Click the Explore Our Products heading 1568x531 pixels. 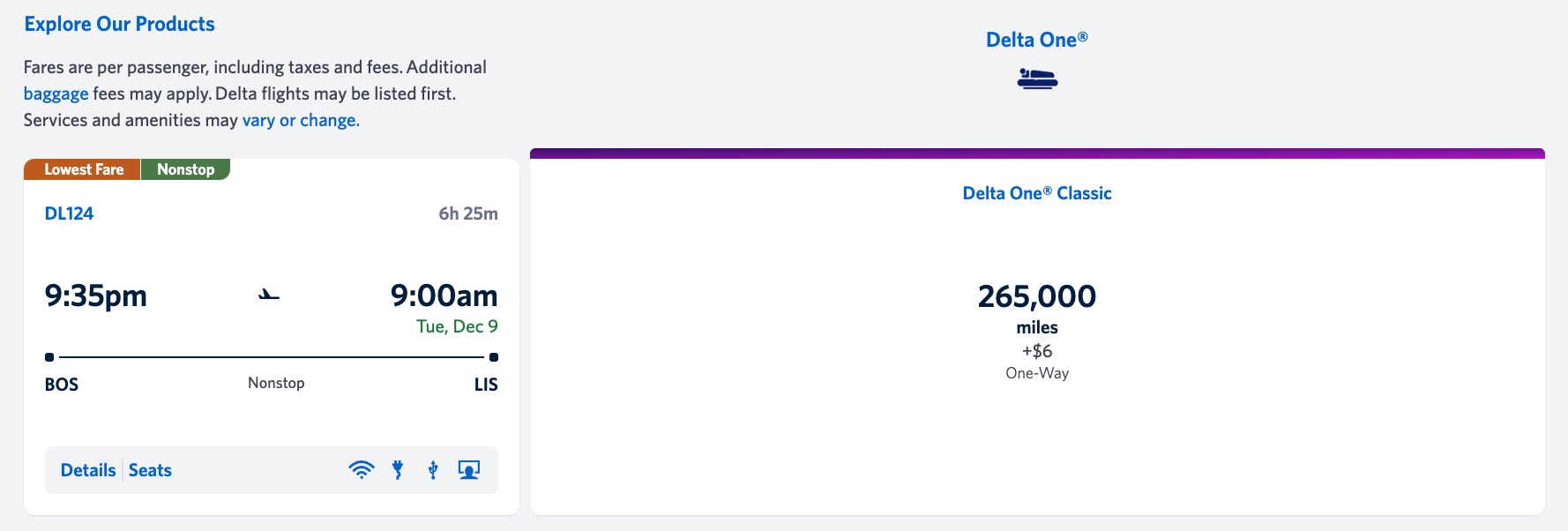coord(120,24)
